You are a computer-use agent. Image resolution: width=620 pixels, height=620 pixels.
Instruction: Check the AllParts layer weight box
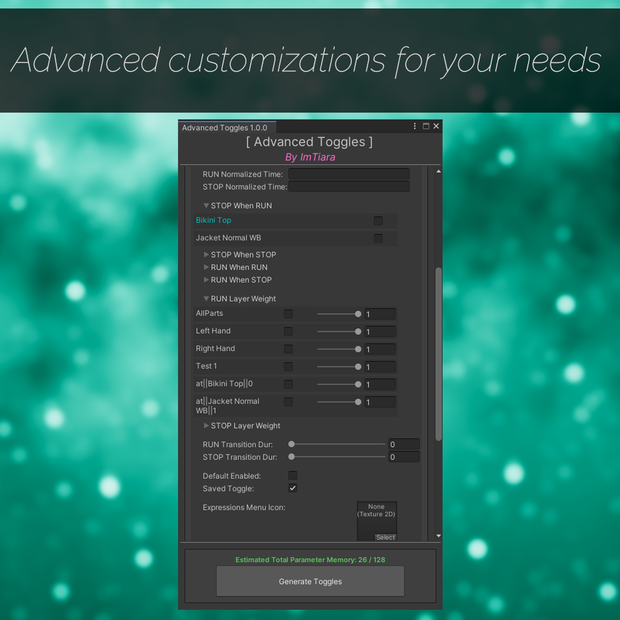[288, 314]
